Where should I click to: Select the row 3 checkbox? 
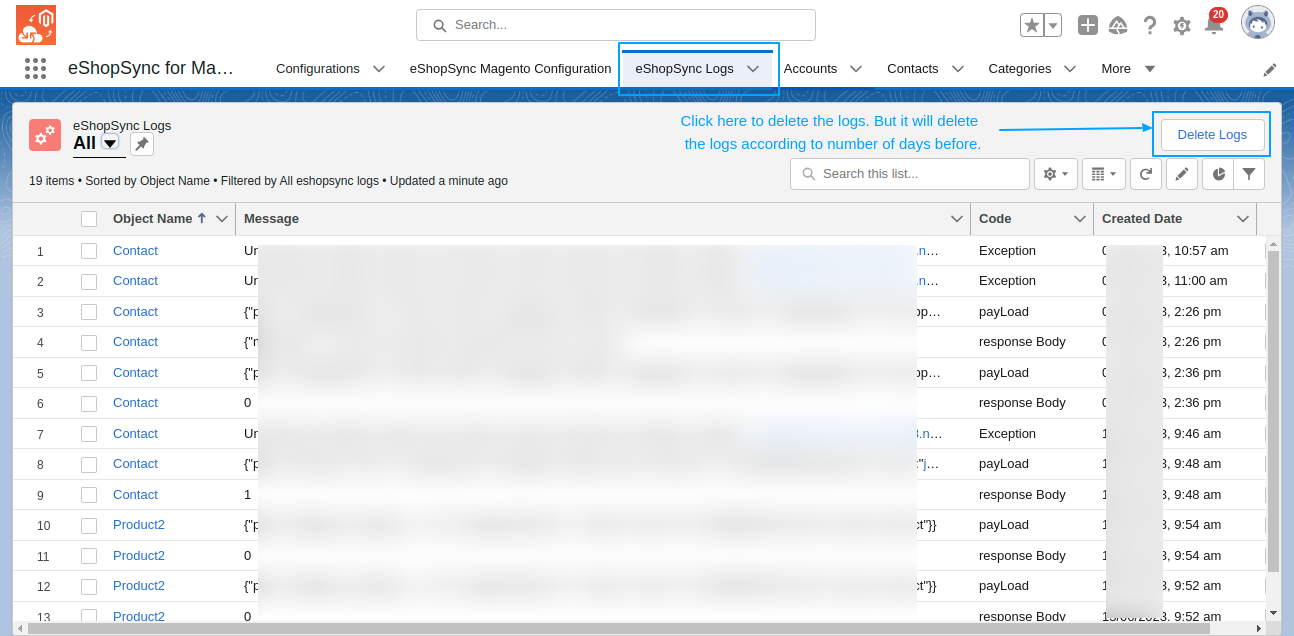pyautogui.click(x=89, y=312)
